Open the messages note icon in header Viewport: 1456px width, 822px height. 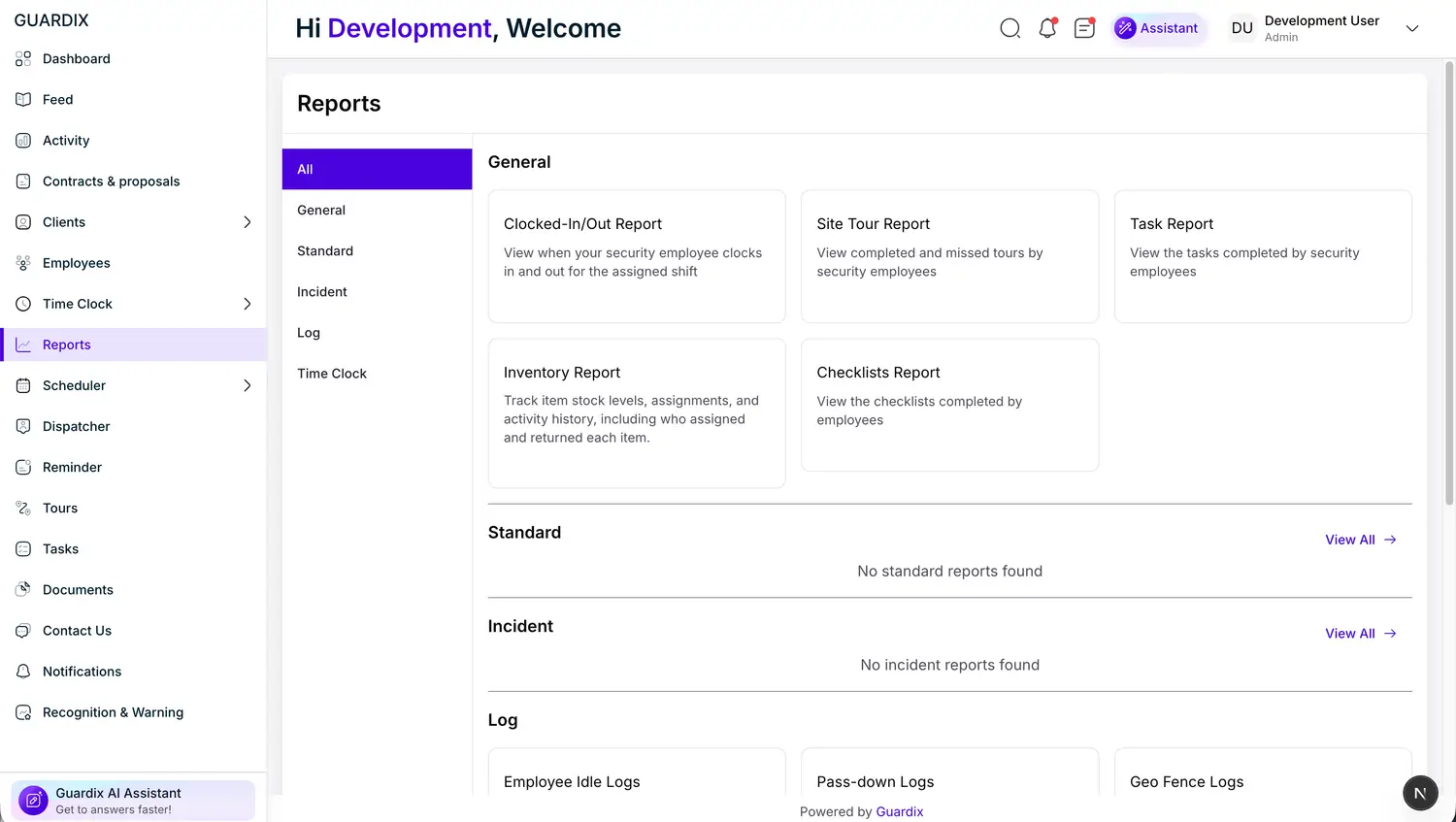point(1084,28)
